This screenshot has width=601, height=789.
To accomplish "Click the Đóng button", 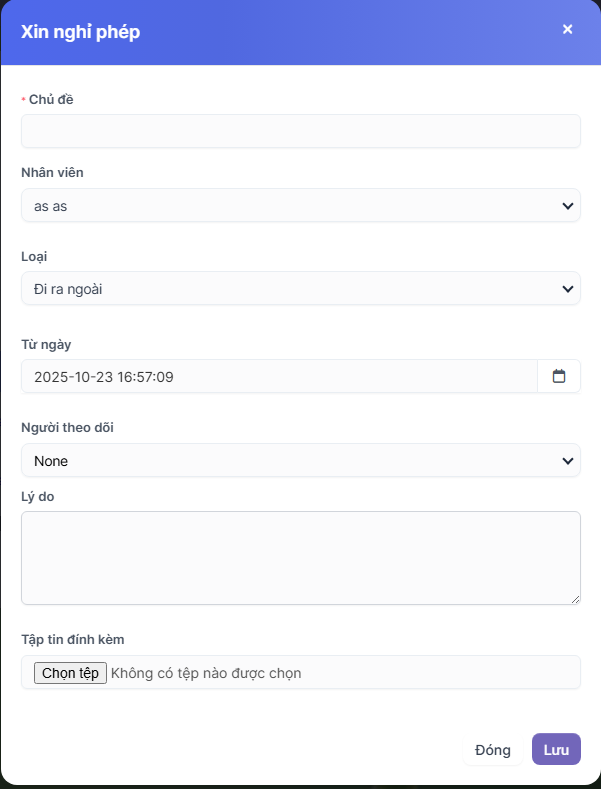I will click(492, 750).
